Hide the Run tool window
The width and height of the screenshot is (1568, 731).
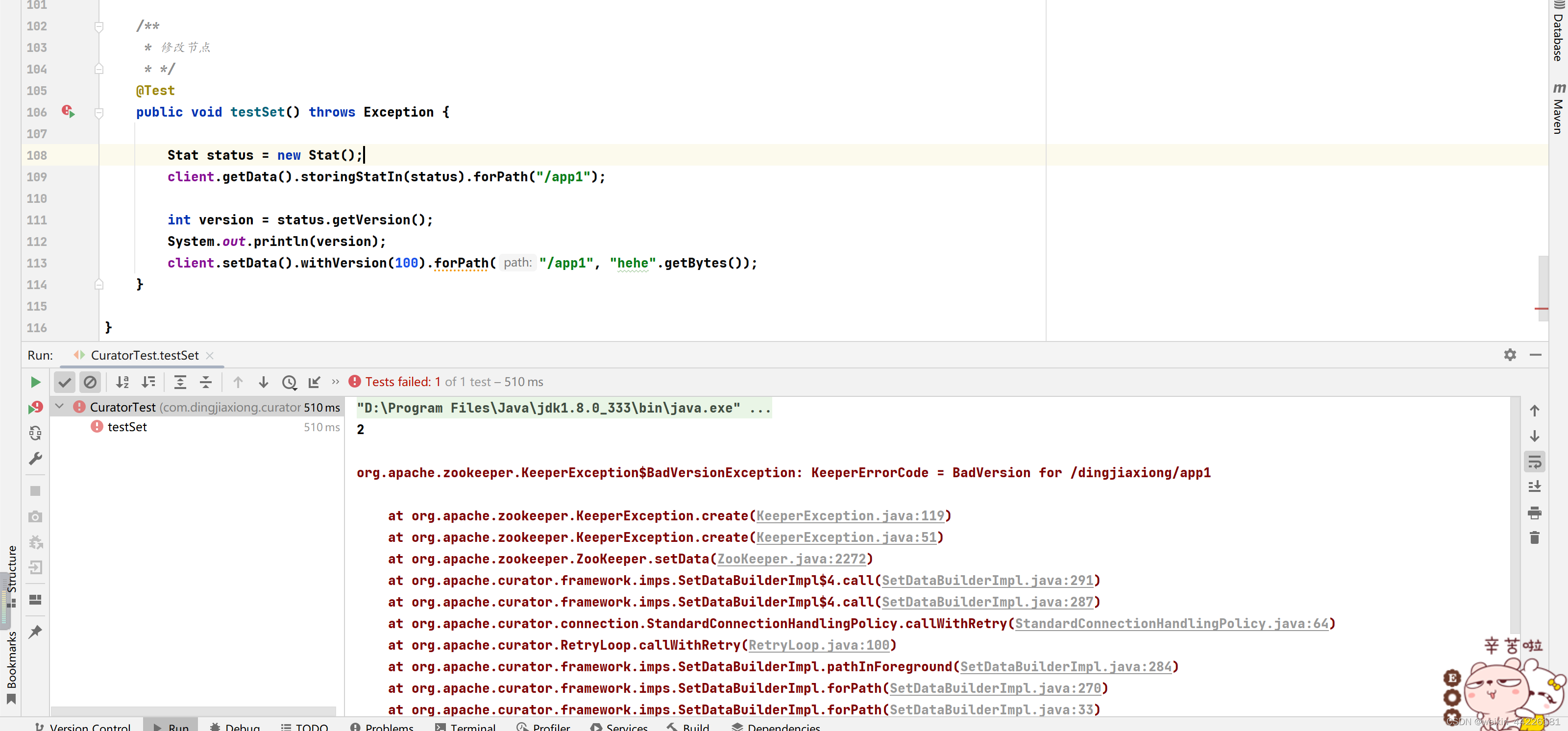1536,355
